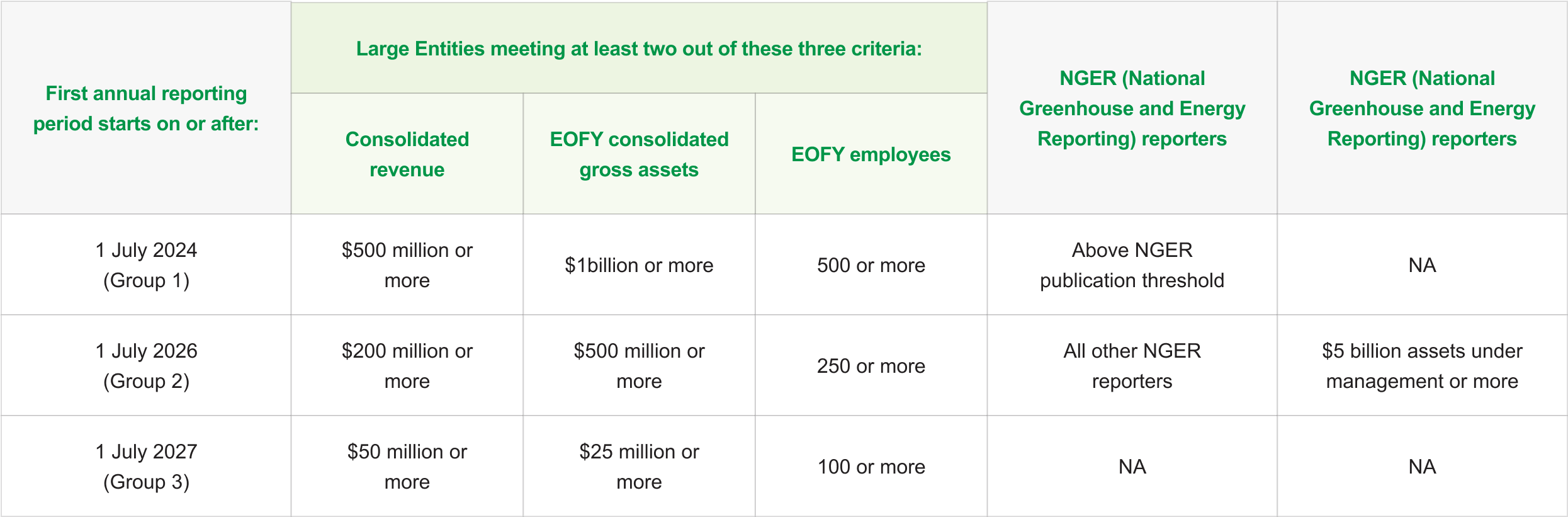Viewport: 1568px width, 517px height.
Task: Select the "100 or more" employees cell
Action: coord(871,467)
